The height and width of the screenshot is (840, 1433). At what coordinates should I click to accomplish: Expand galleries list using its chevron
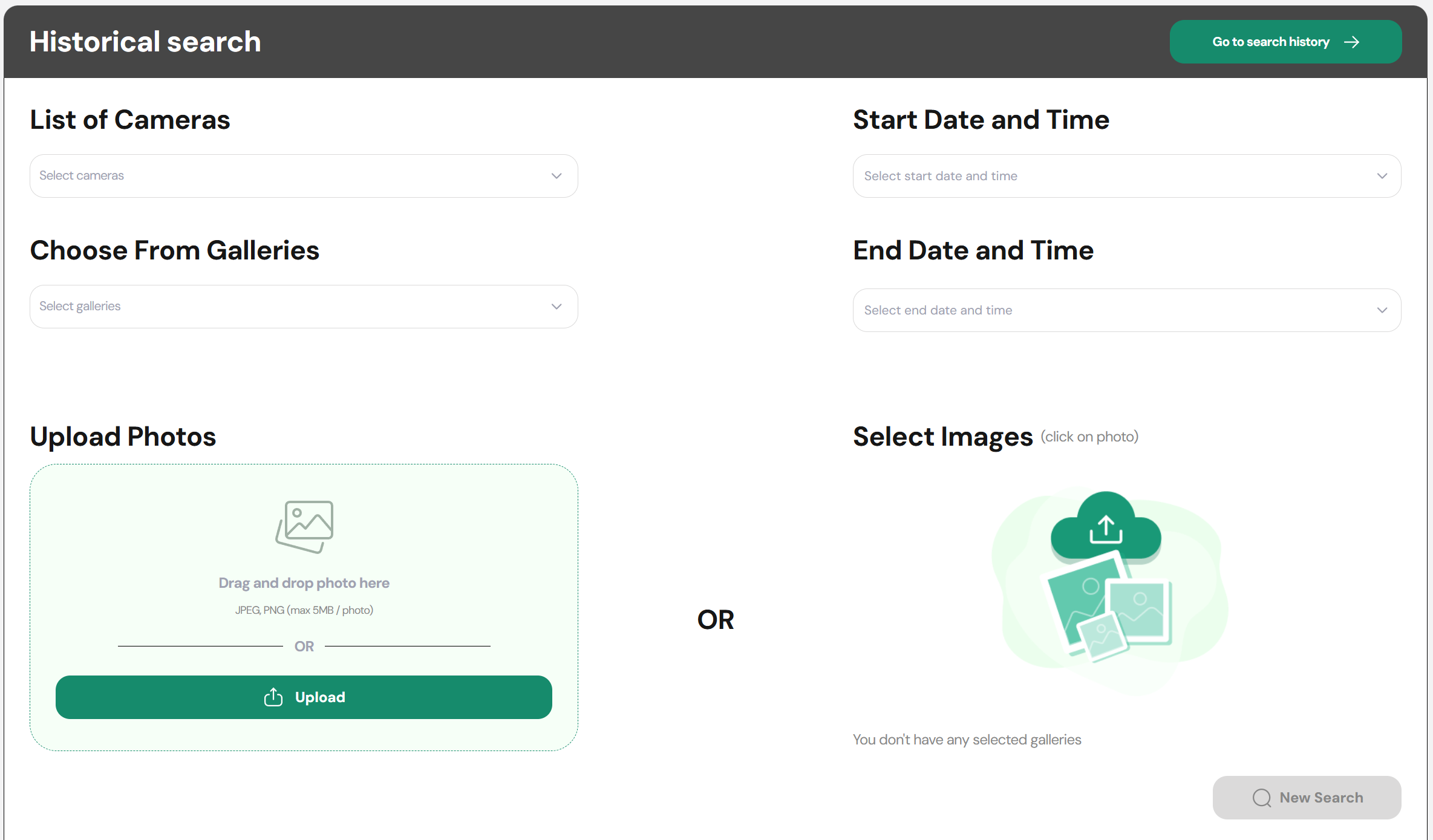(x=557, y=307)
